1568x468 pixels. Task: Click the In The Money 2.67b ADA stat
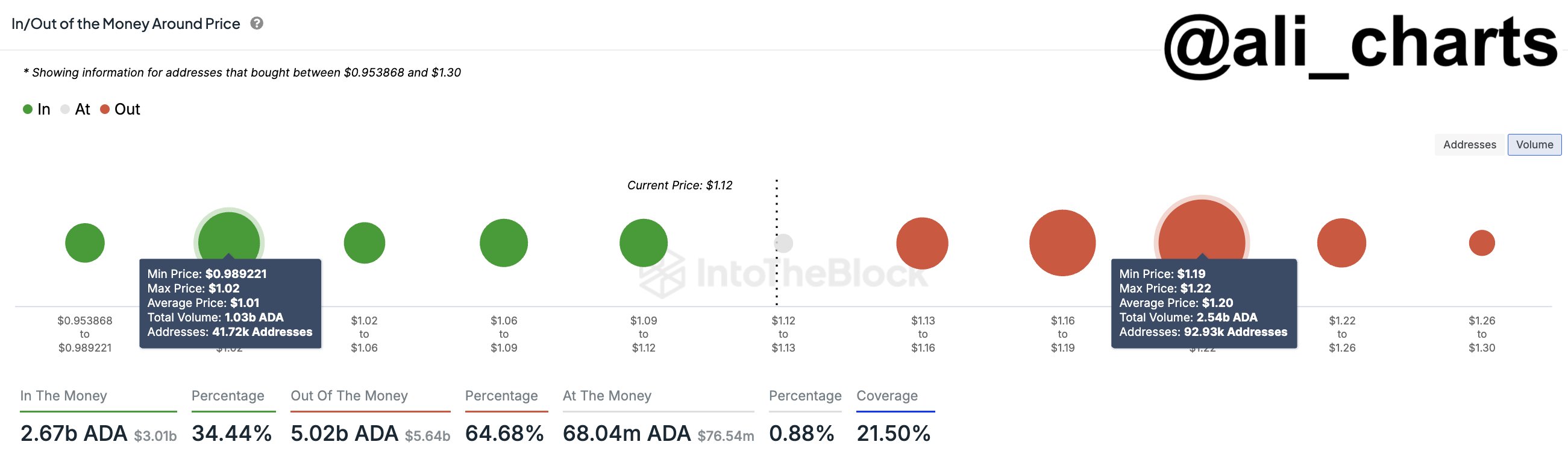click(74, 433)
